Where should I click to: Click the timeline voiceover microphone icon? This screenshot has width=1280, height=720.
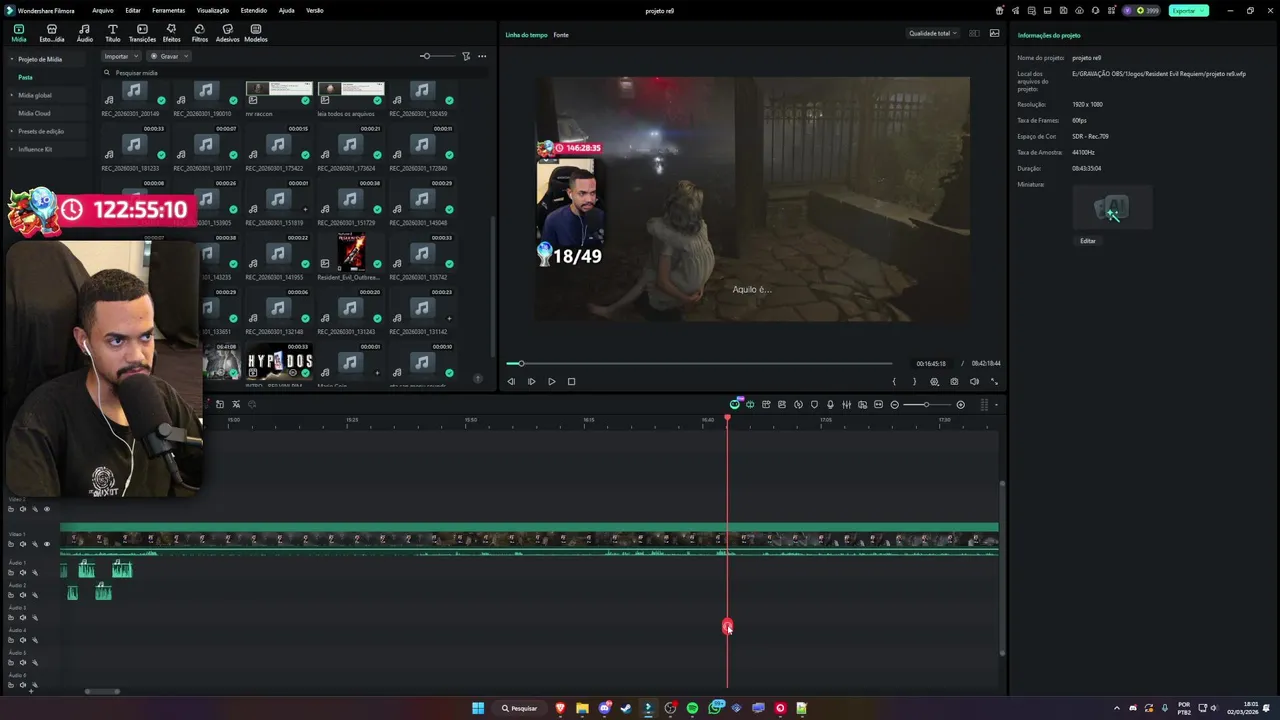coord(830,404)
